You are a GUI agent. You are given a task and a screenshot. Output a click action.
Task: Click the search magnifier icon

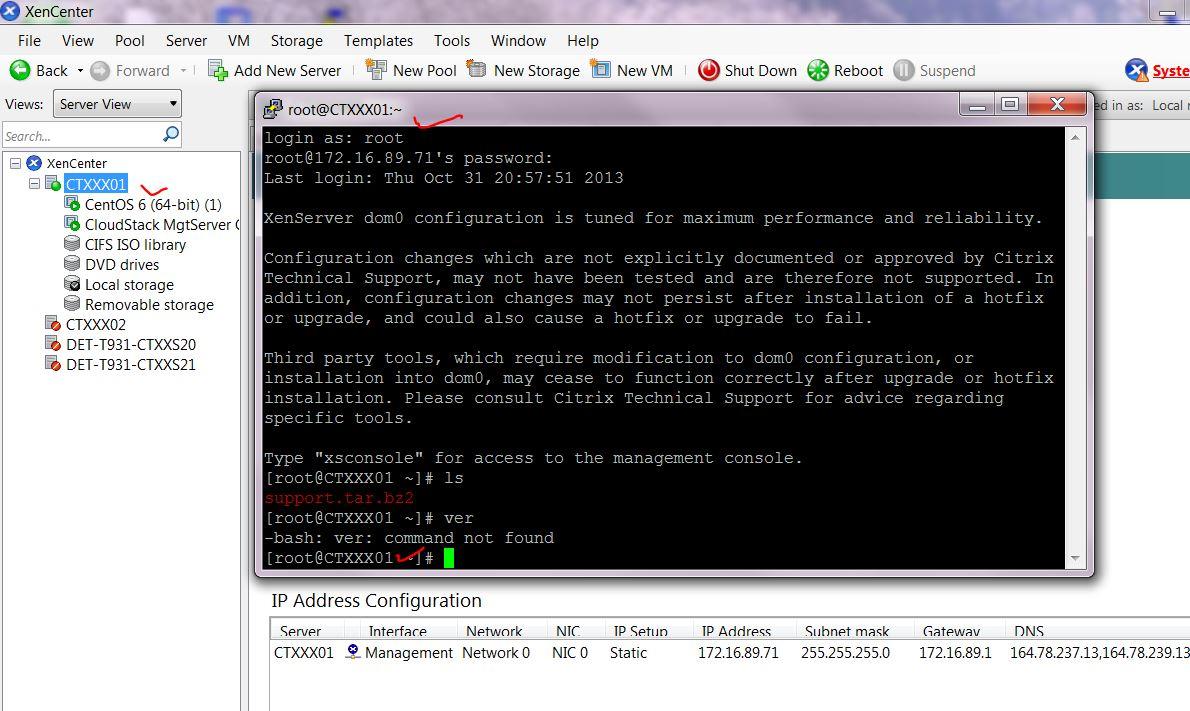pyautogui.click(x=172, y=134)
